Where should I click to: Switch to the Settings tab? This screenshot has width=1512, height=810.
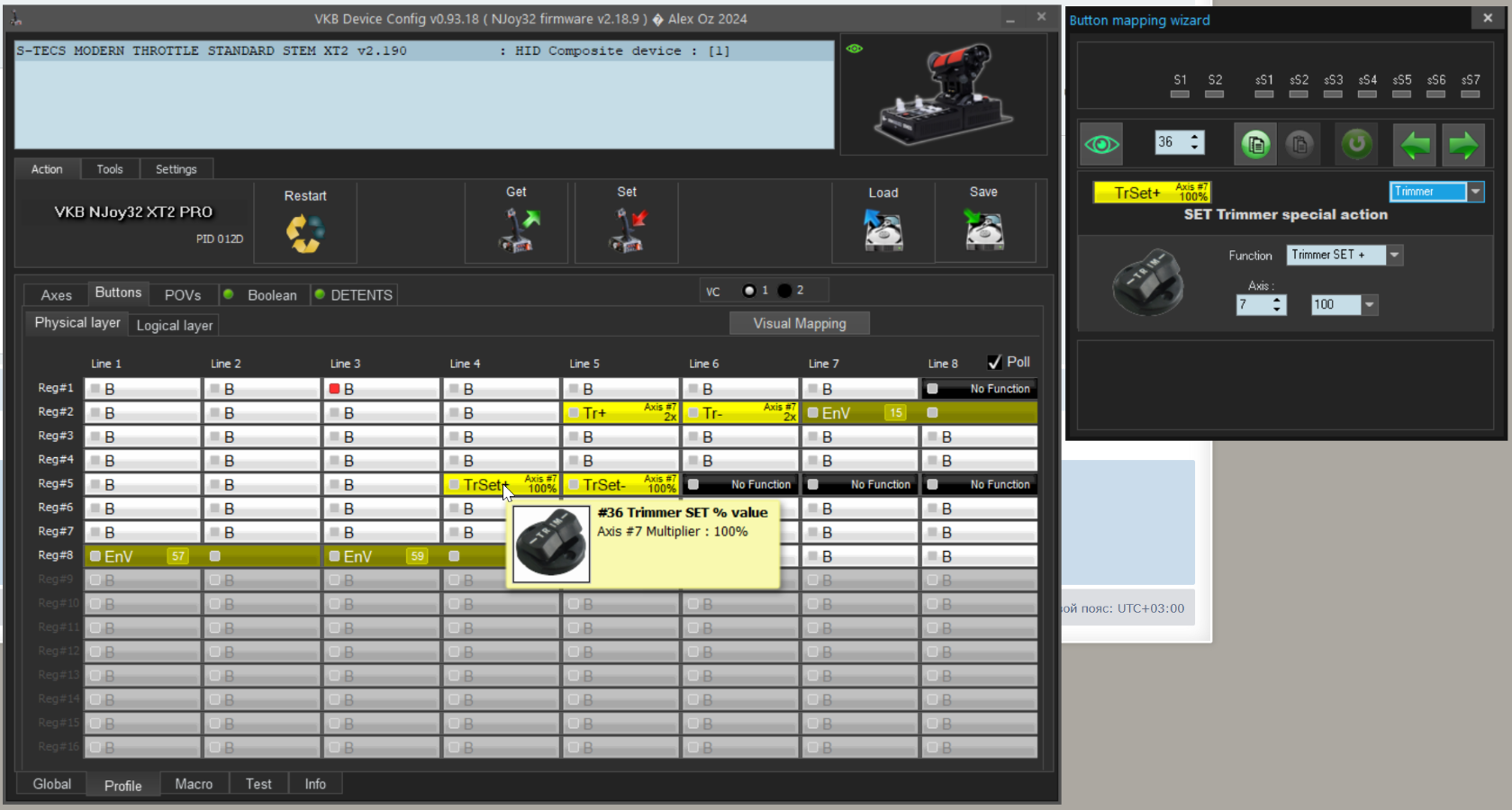pyautogui.click(x=177, y=169)
